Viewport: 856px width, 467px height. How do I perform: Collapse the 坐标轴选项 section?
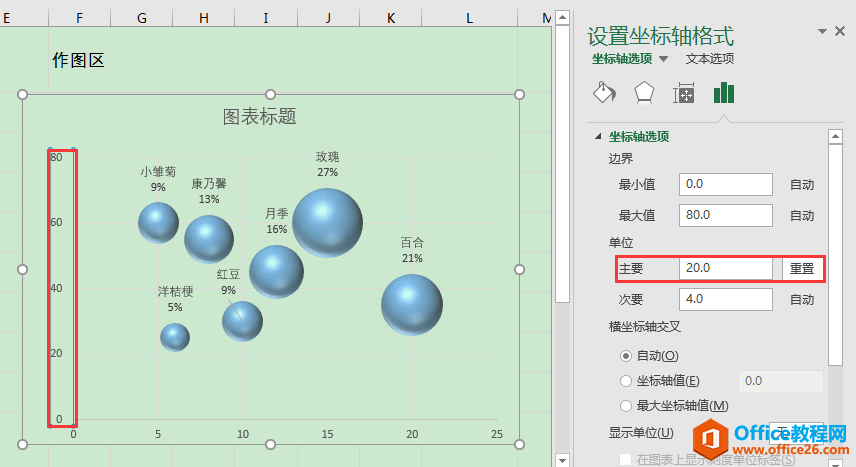click(598, 137)
